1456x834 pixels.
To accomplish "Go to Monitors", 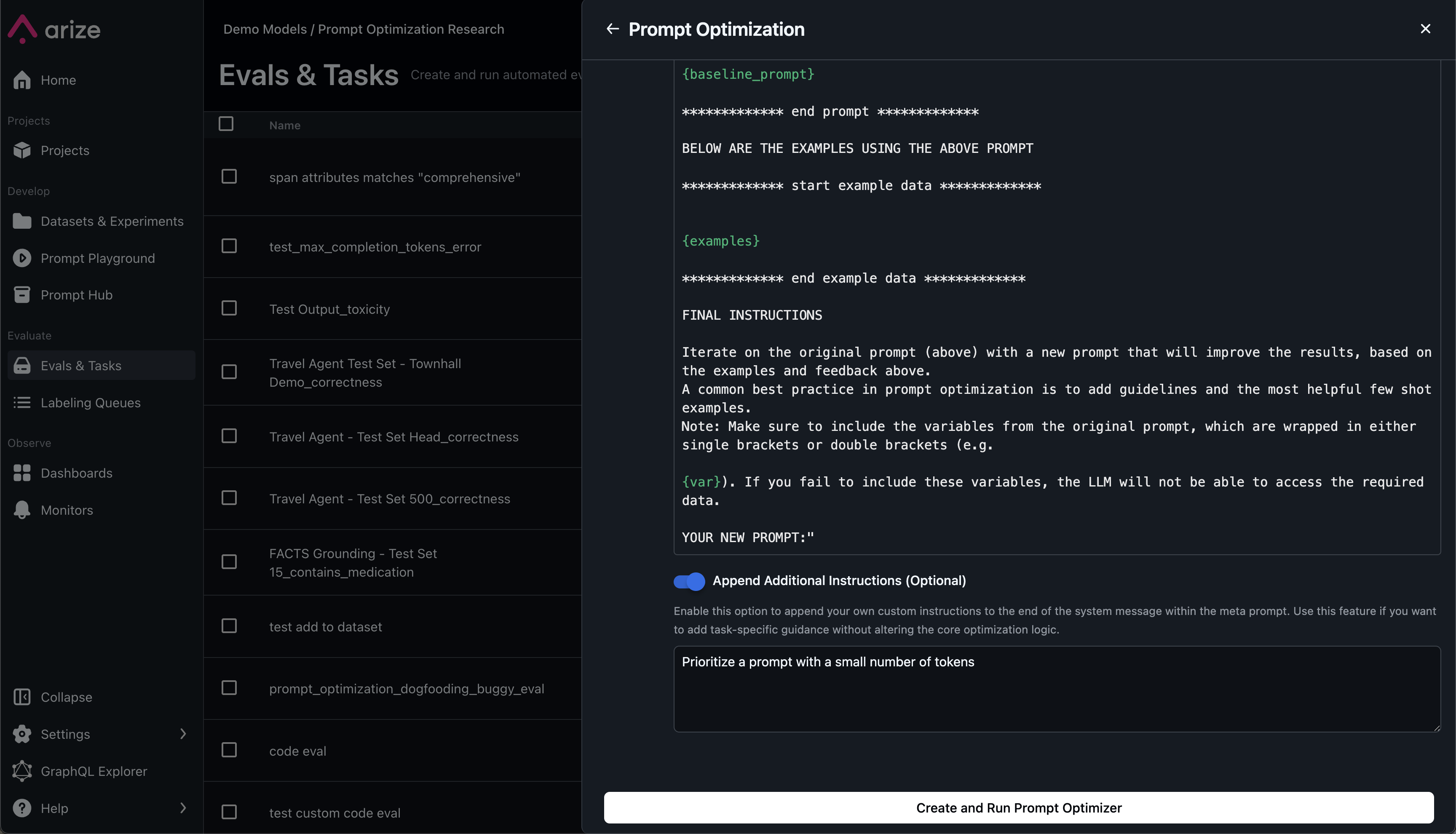I will (x=67, y=510).
